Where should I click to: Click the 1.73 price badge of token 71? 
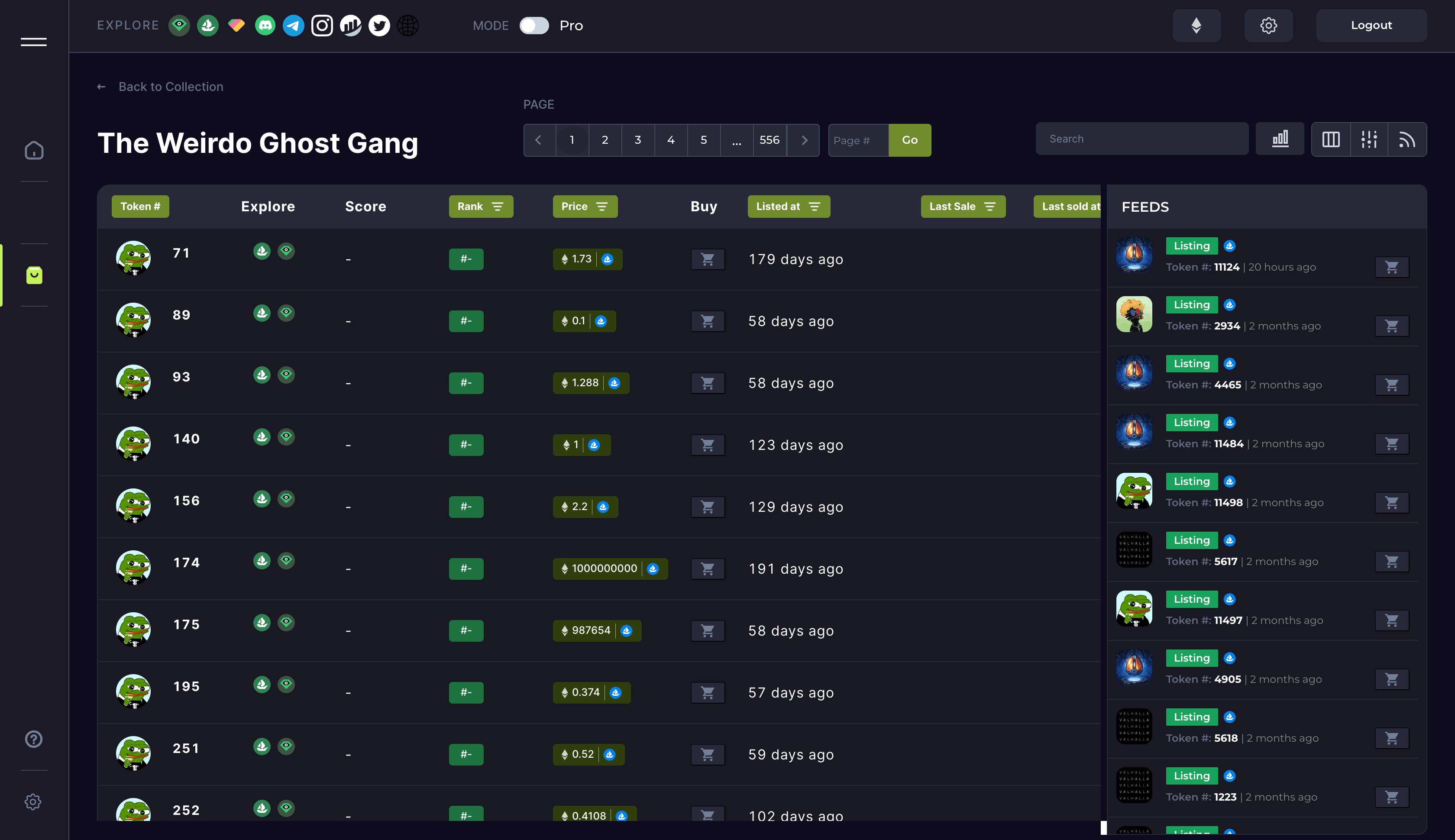(x=587, y=260)
